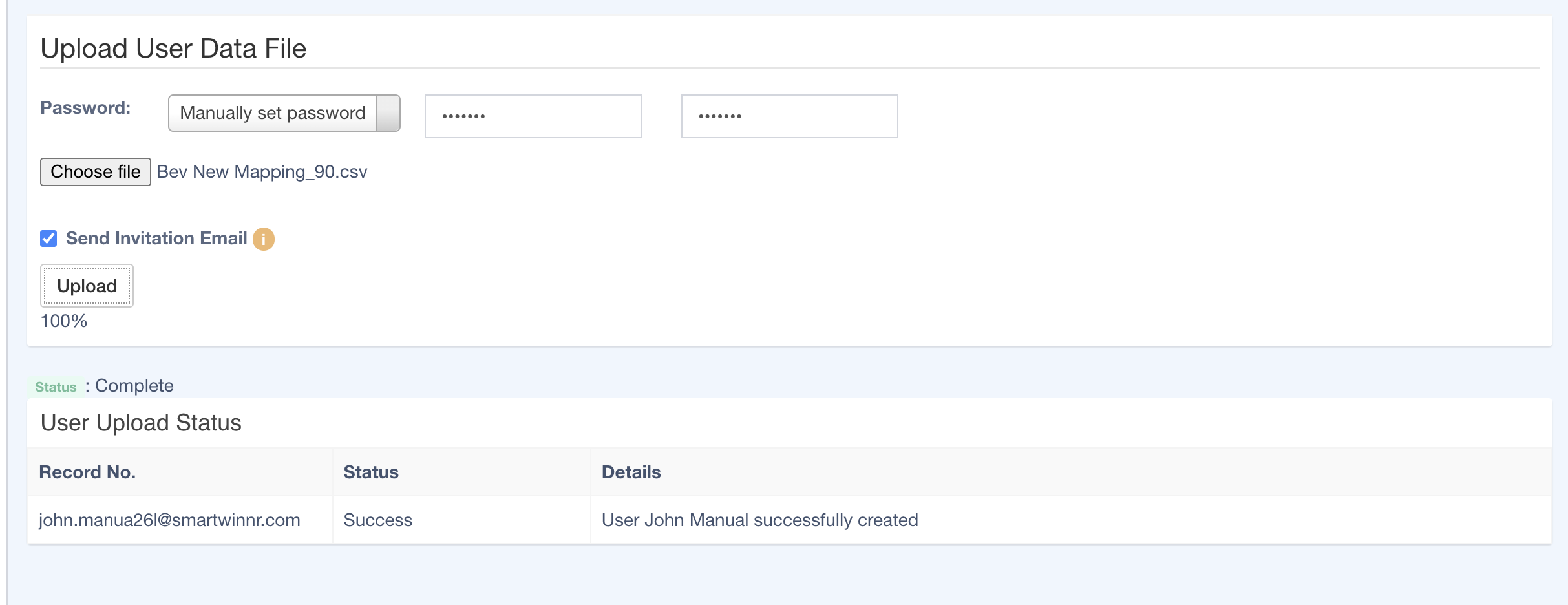The image size is (1568, 605).
Task: Click the Details column header
Action: tap(631, 472)
